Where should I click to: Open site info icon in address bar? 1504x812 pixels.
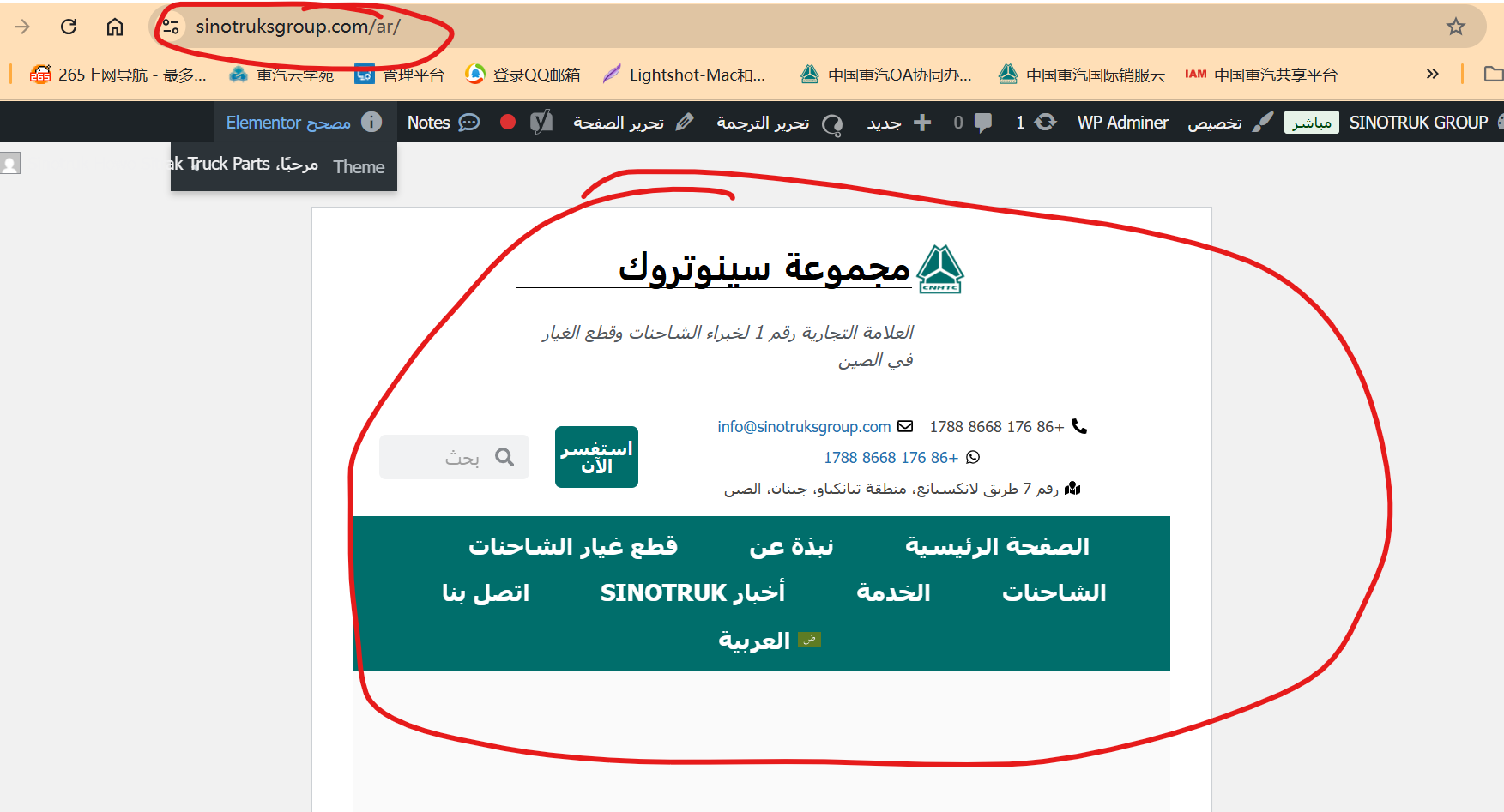[171, 27]
